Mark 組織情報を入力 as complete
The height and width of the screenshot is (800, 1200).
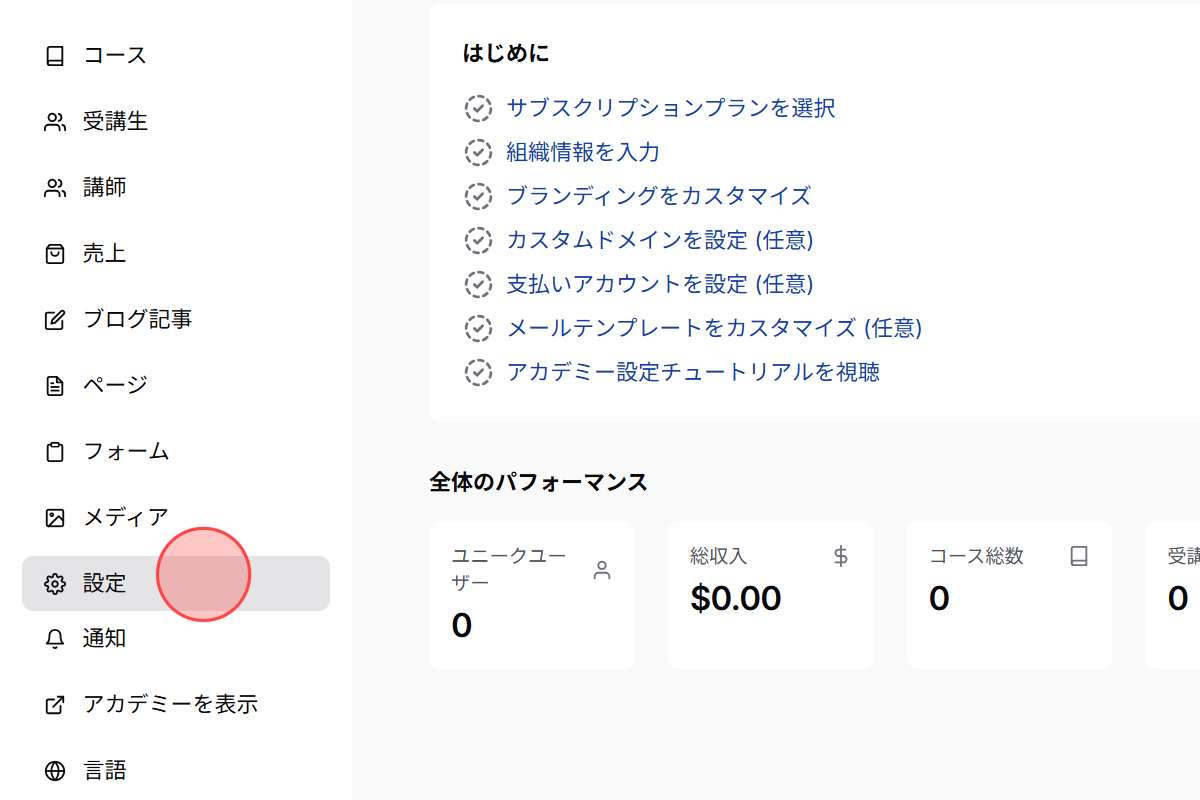[477, 152]
